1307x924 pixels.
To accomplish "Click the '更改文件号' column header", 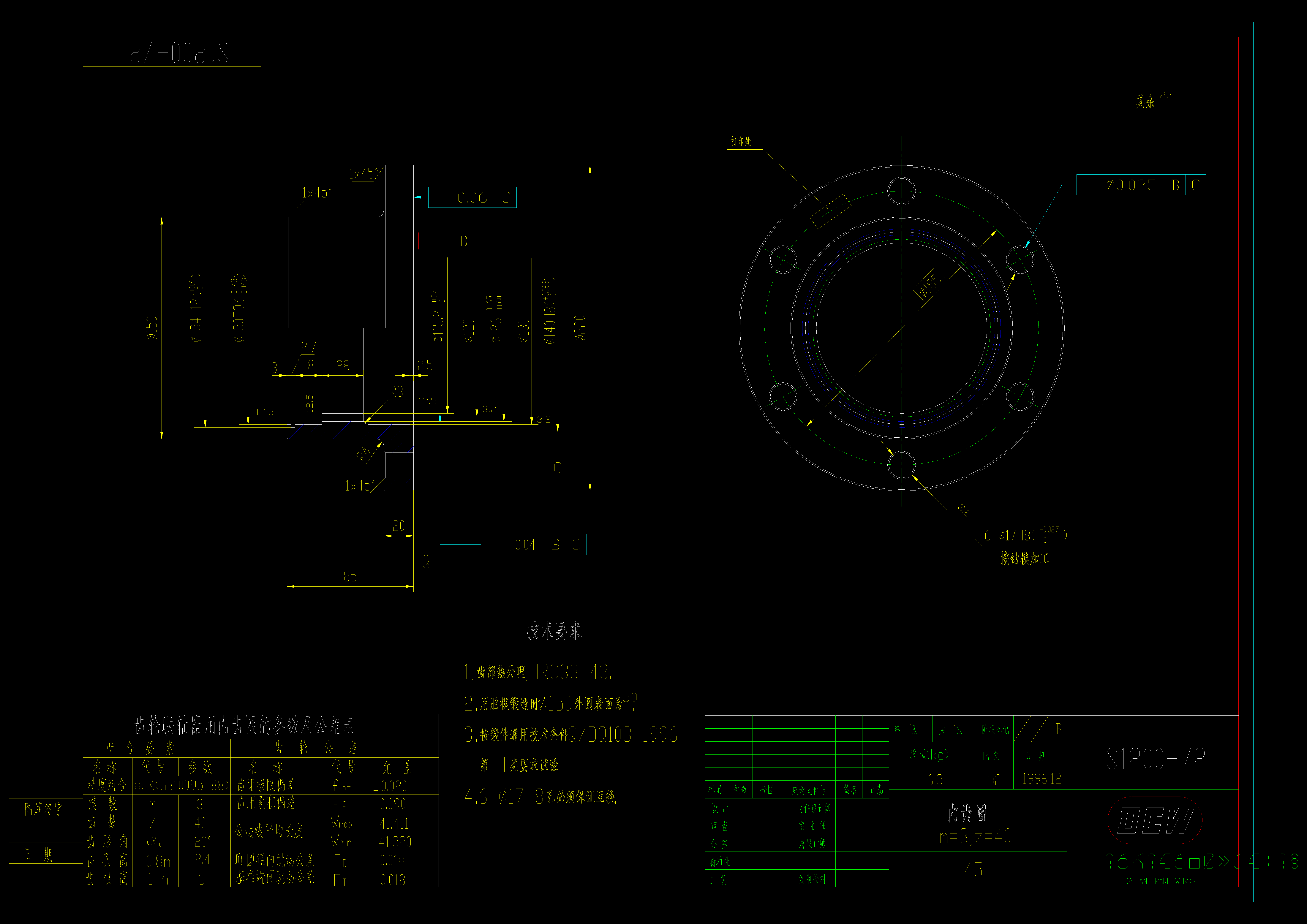I will [x=809, y=790].
